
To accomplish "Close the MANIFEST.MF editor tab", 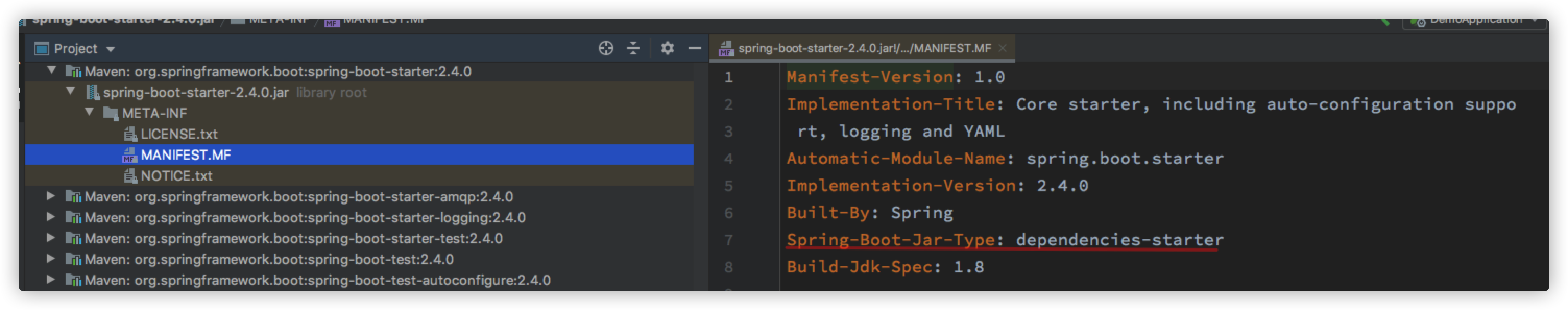I will [1003, 48].
